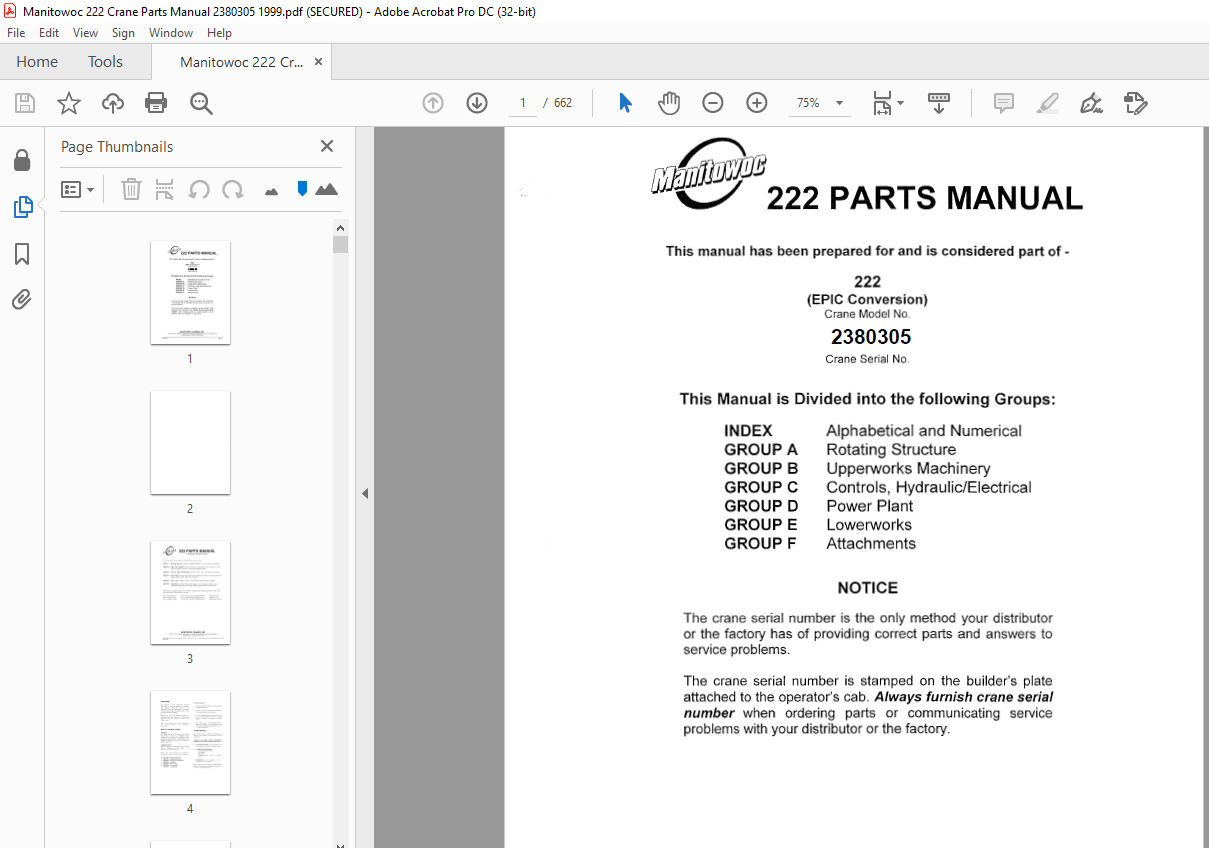1209x848 pixels.
Task: Click the stamp/send for signature icon
Action: coord(1135,103)
